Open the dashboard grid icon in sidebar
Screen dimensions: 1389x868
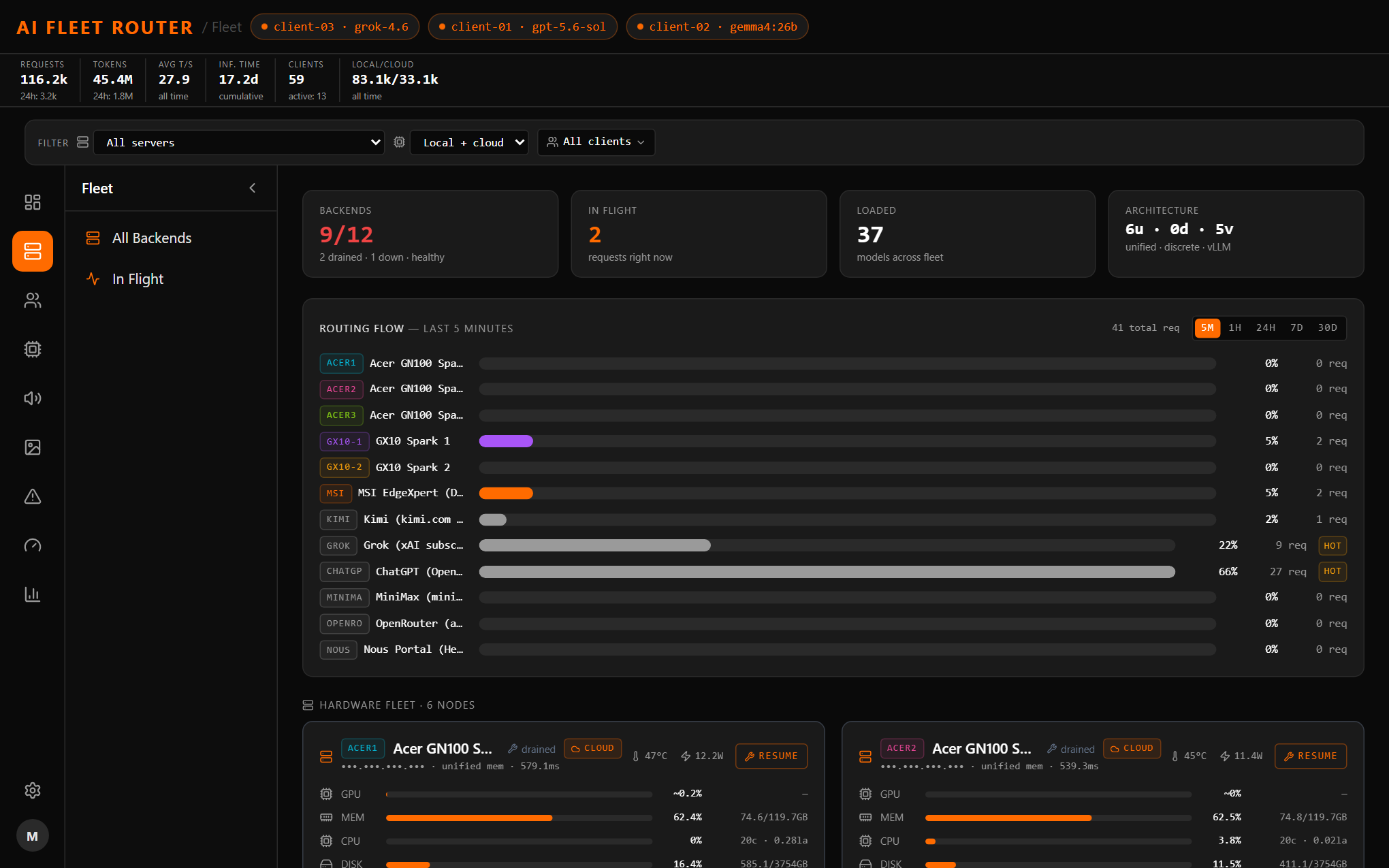(x=33, y=202)
